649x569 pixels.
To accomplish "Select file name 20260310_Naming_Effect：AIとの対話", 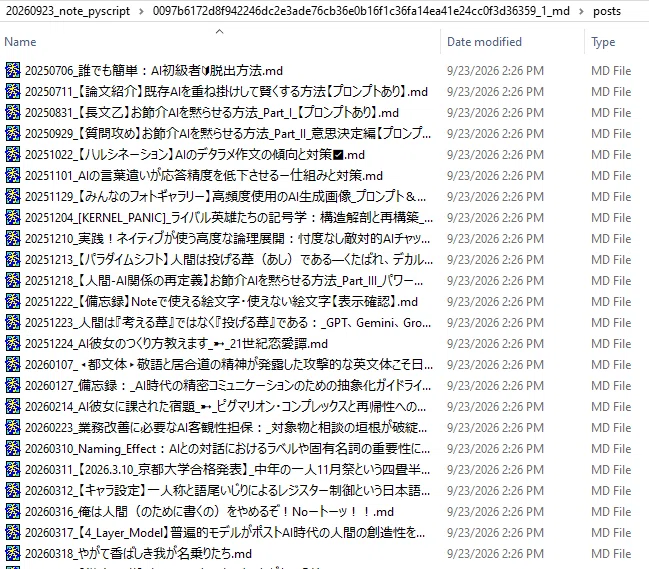I will (x=227, y=449).
